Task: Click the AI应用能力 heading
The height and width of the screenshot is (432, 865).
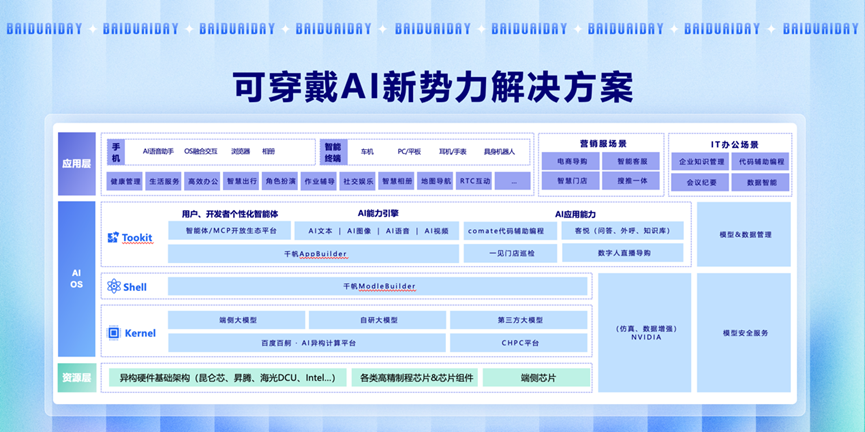Action: [575, 214]
